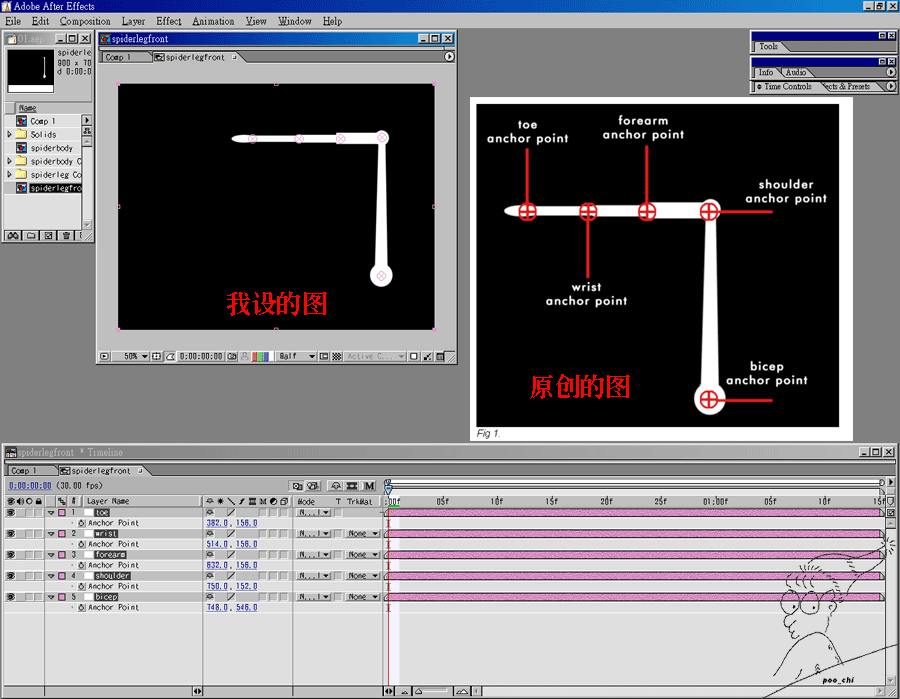Toggle the quality switch on bicep layer
The height and width of the screenshot is (699, 900).
point(231,597)
